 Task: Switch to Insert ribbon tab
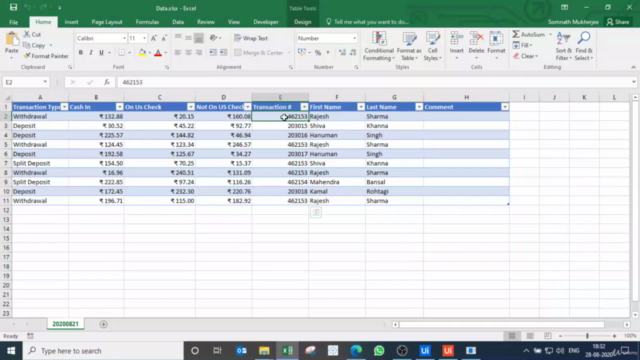click(71, 22)
